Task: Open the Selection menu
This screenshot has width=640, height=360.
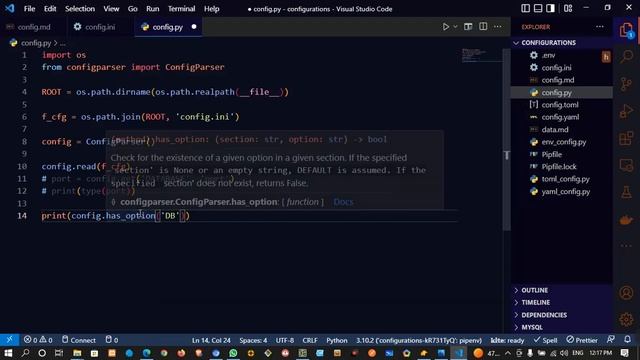Action: tap(80, 9)
